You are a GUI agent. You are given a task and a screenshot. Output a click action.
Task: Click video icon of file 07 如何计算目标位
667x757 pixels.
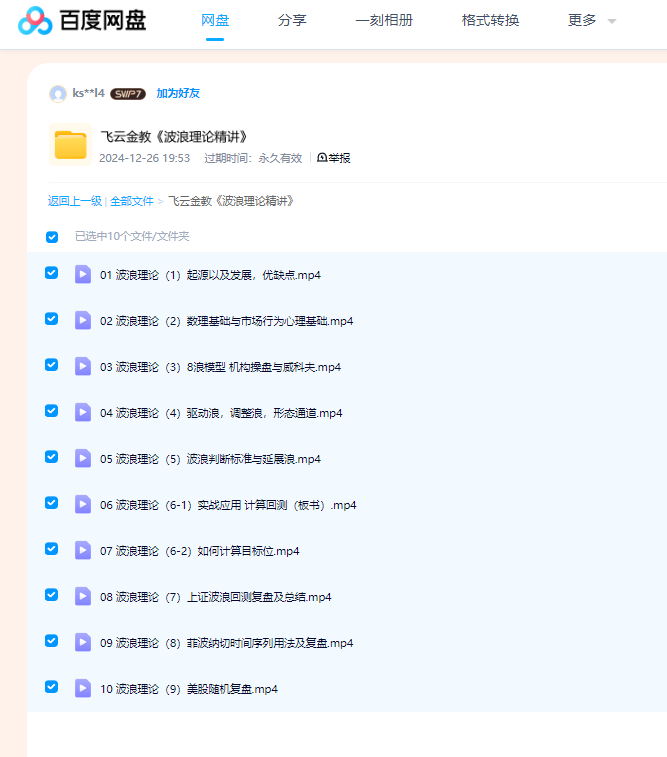(83, 550)
